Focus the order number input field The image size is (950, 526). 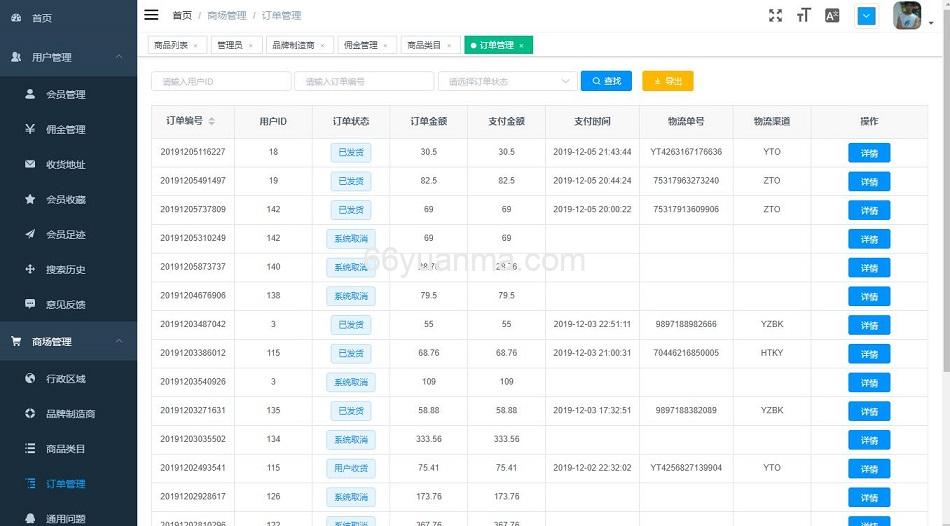(364, 81)
